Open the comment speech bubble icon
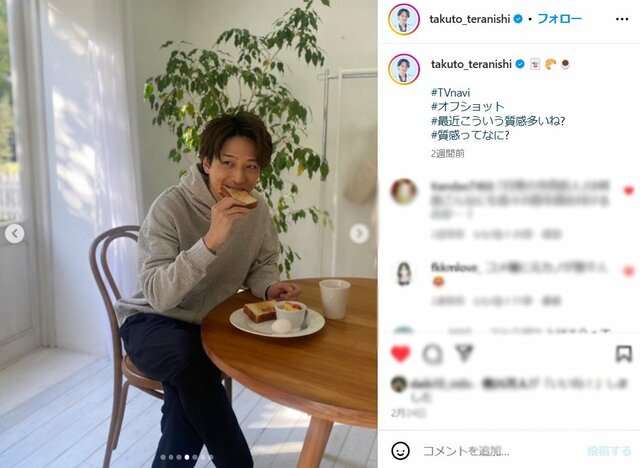The height and width of the screenshot is (468, 640). pyautogui.click(x=432, y=354)
